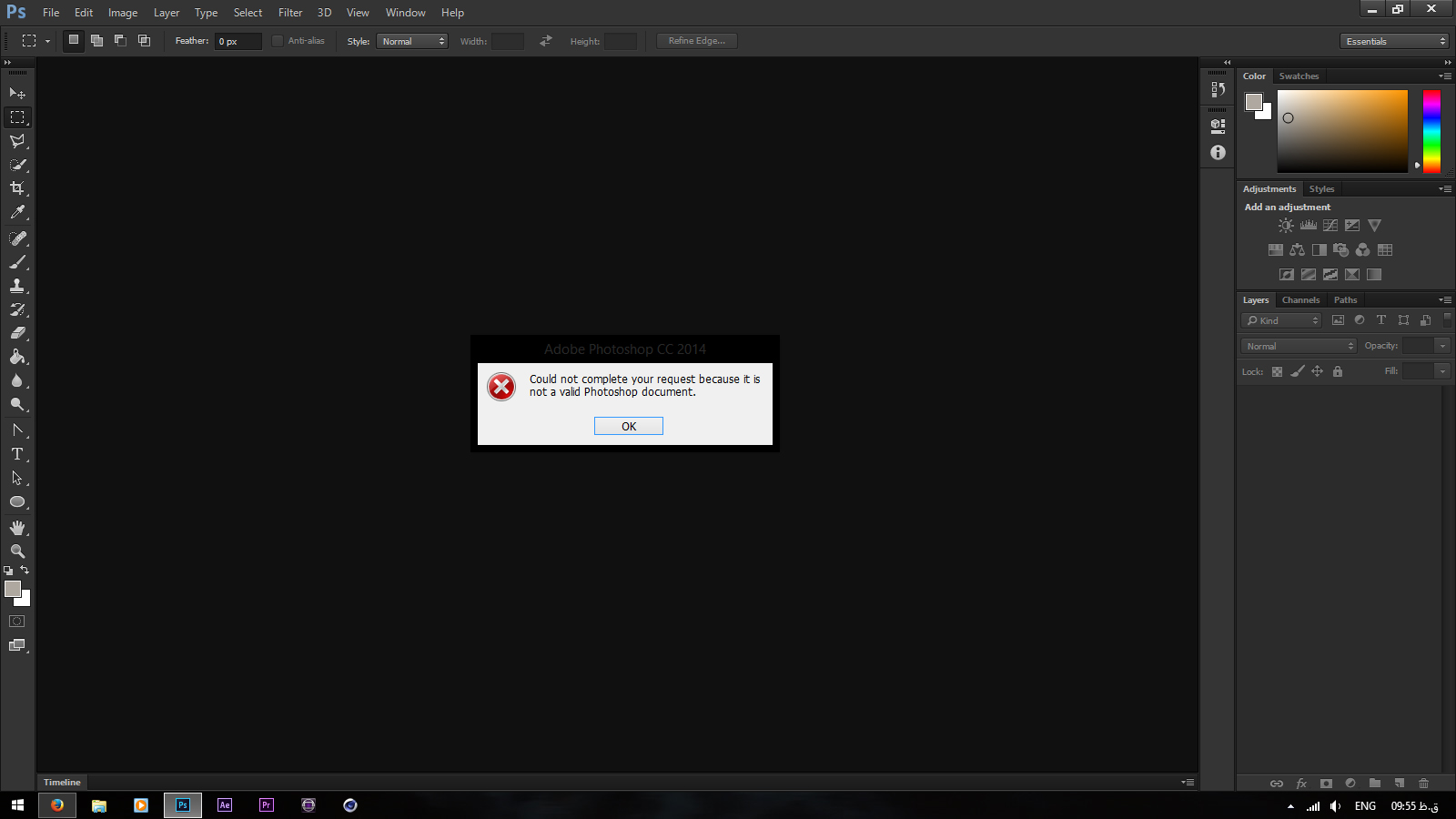
Task: Open the Properties panel icon
Action: tap(1218, 126)
